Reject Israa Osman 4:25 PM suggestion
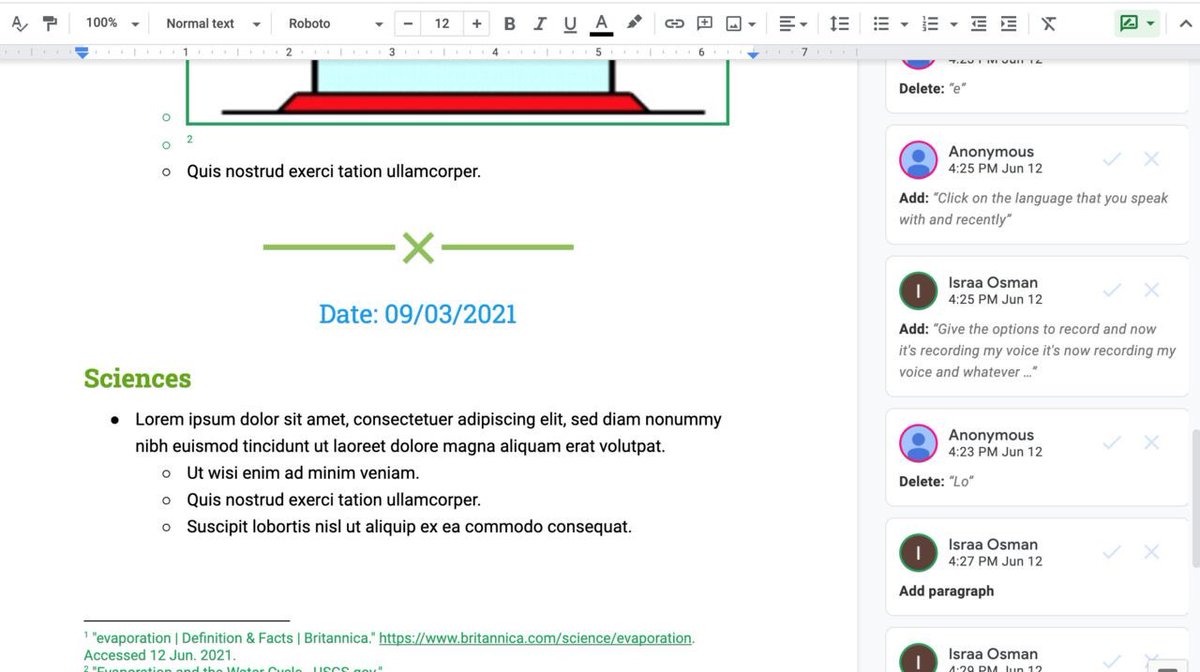1200x672 pixels. coord(1151,290)
